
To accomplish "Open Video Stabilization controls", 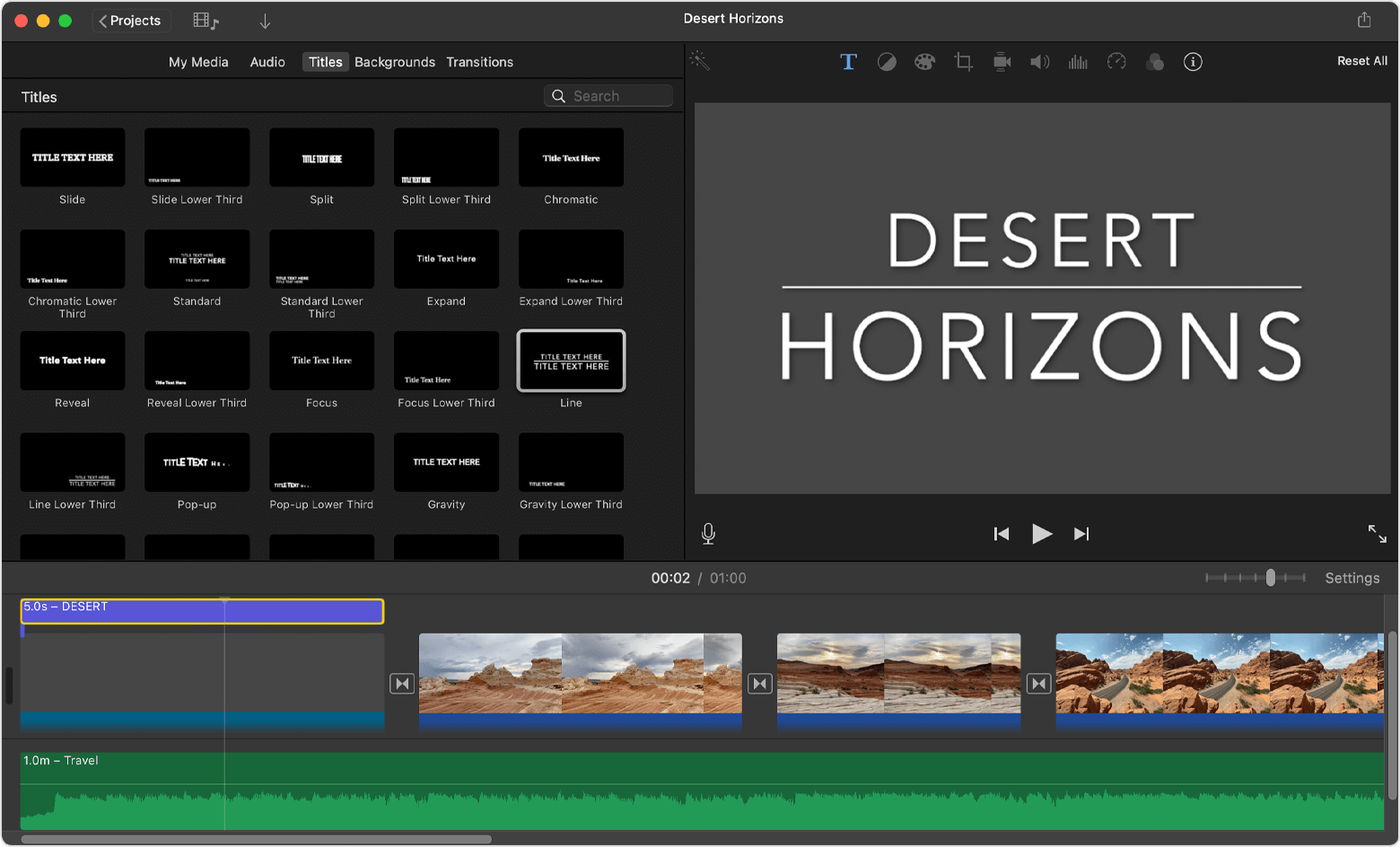I will coord(1002,61).
